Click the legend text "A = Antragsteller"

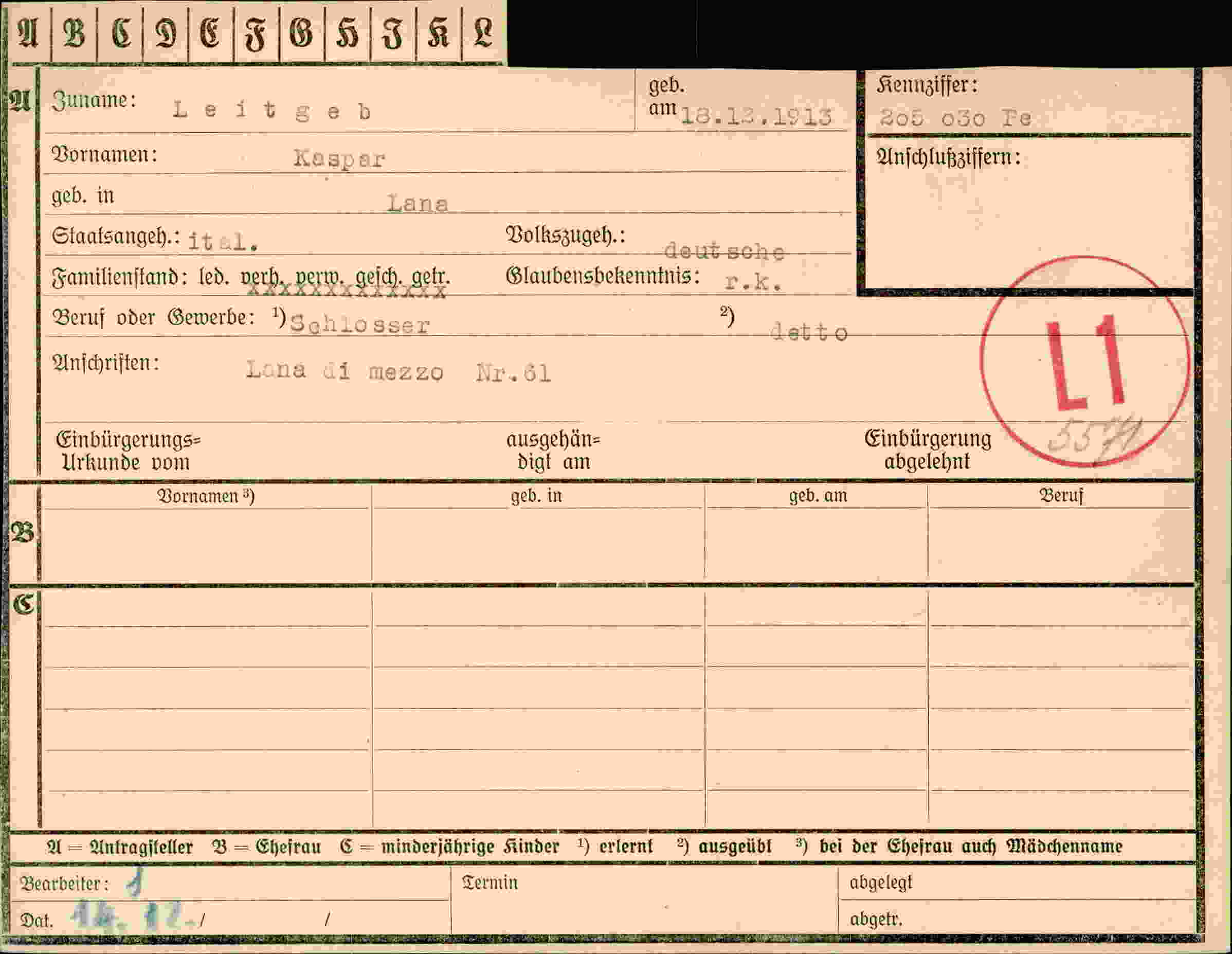(x=120, y=847)
